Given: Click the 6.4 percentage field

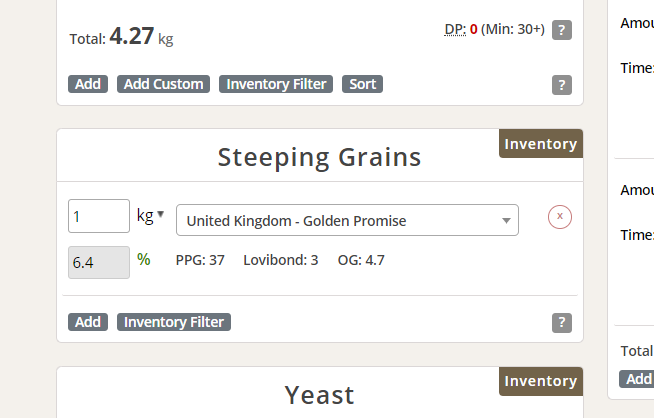Looking at the screenshot, I should [x=99, y=262].
